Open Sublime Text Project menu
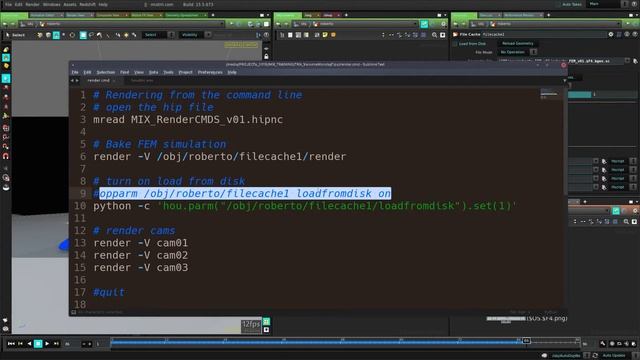Screen dimensions: 640x360 click(185, 72)
